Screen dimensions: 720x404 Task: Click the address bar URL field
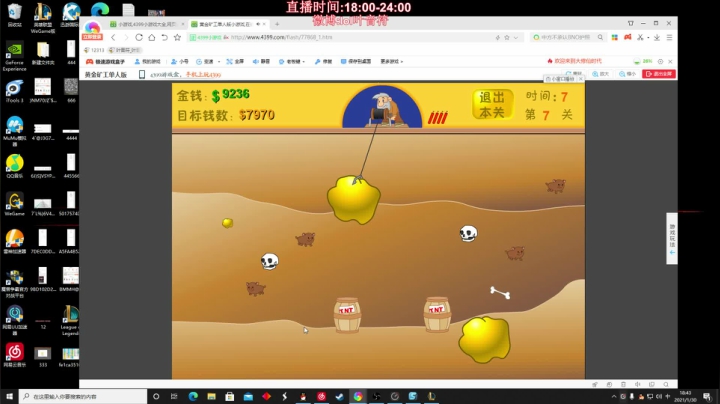[356, 37]
